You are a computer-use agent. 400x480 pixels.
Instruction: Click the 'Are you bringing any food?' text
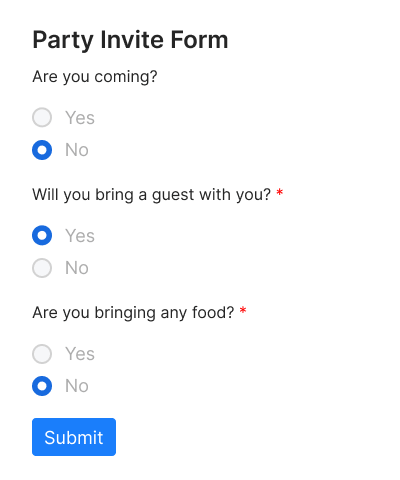click(x=133, y=313)
